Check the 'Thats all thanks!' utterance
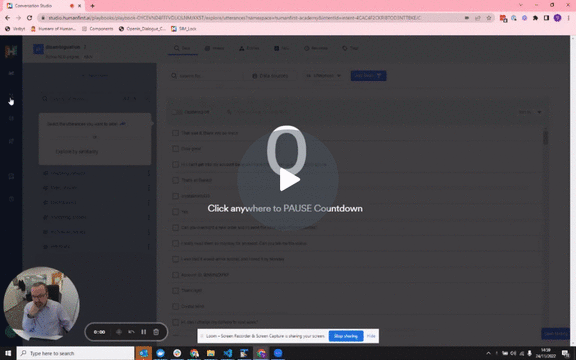Image resolution: width=576 pixels, height=360 pixels. pos(175,180)
